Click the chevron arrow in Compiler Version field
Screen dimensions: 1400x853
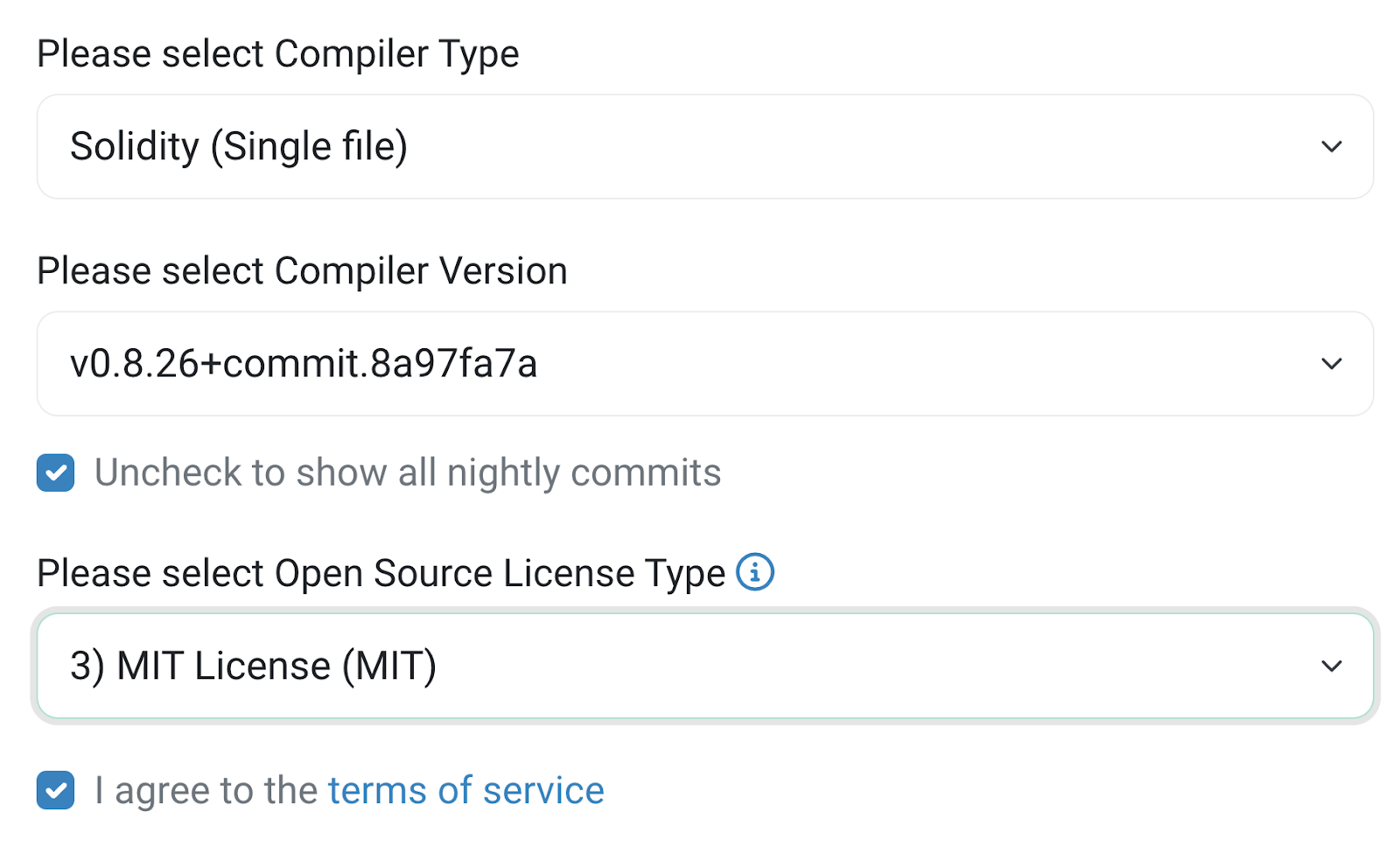coord(1331,364)
